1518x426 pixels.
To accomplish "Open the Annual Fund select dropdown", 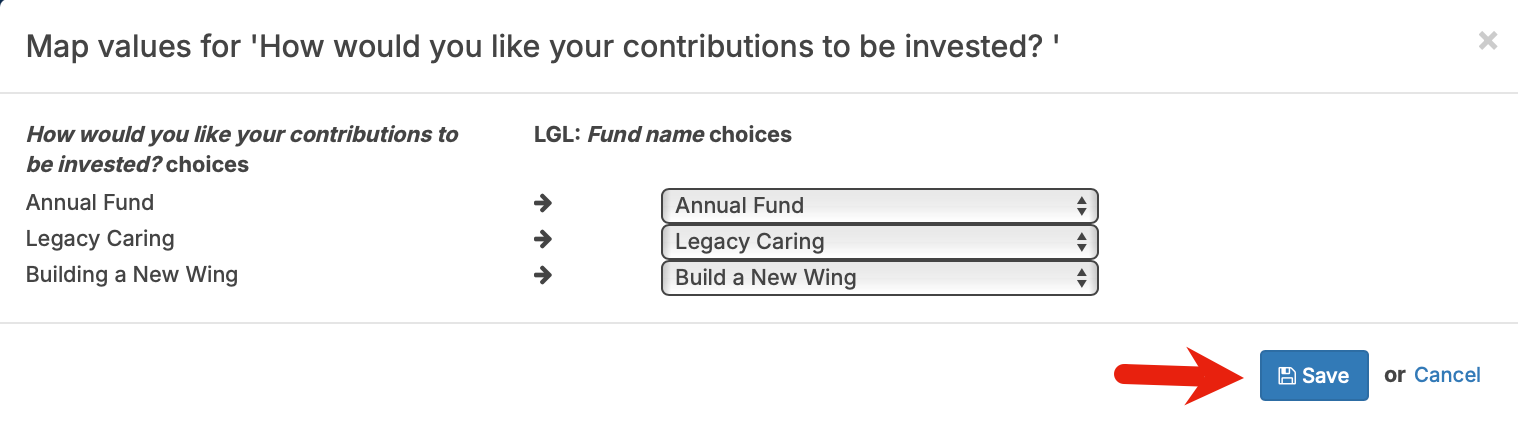I will tap(878, 206).
